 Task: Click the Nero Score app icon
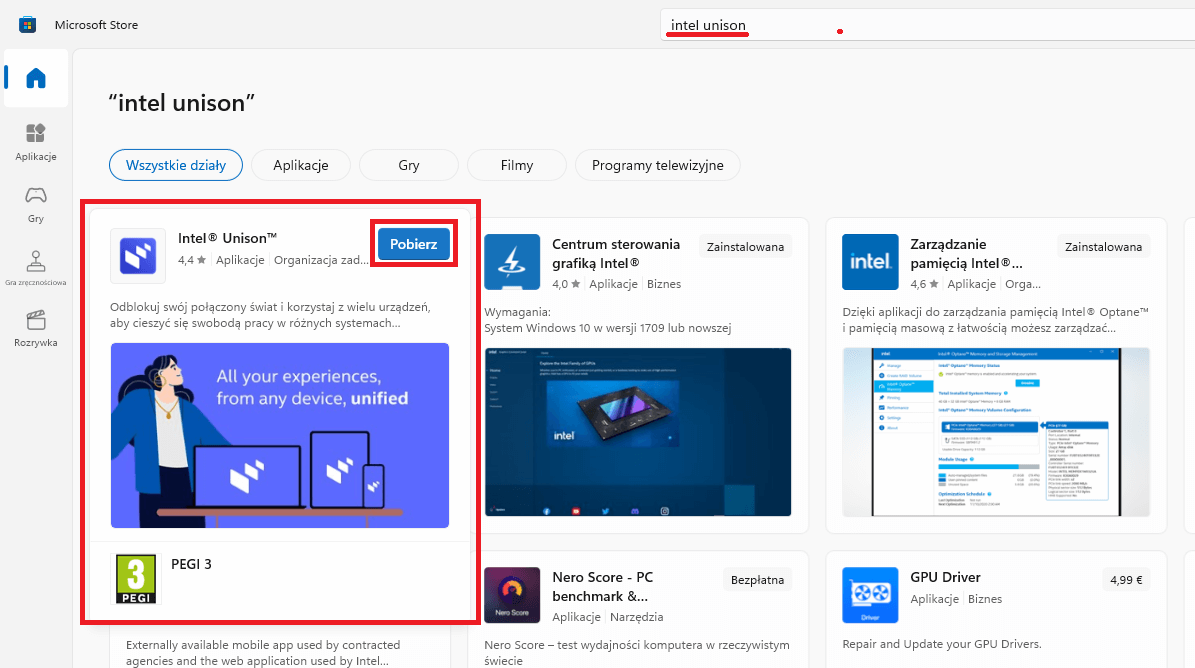point(512,595)
